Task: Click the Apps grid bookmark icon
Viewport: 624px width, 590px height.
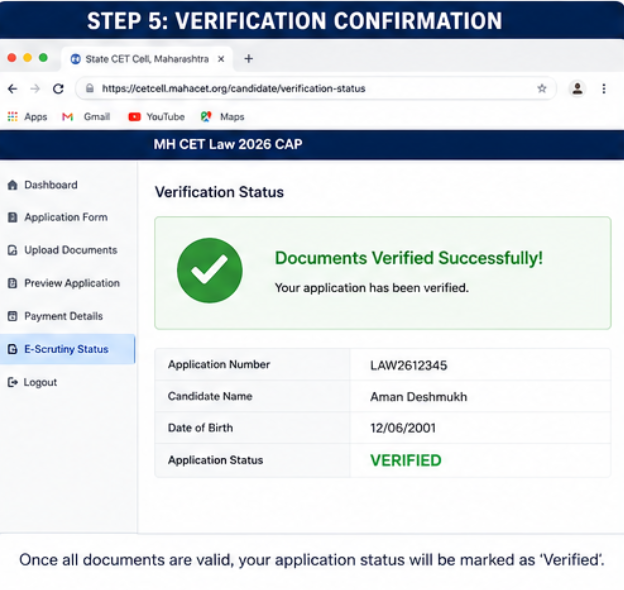Action: [13, 117]
